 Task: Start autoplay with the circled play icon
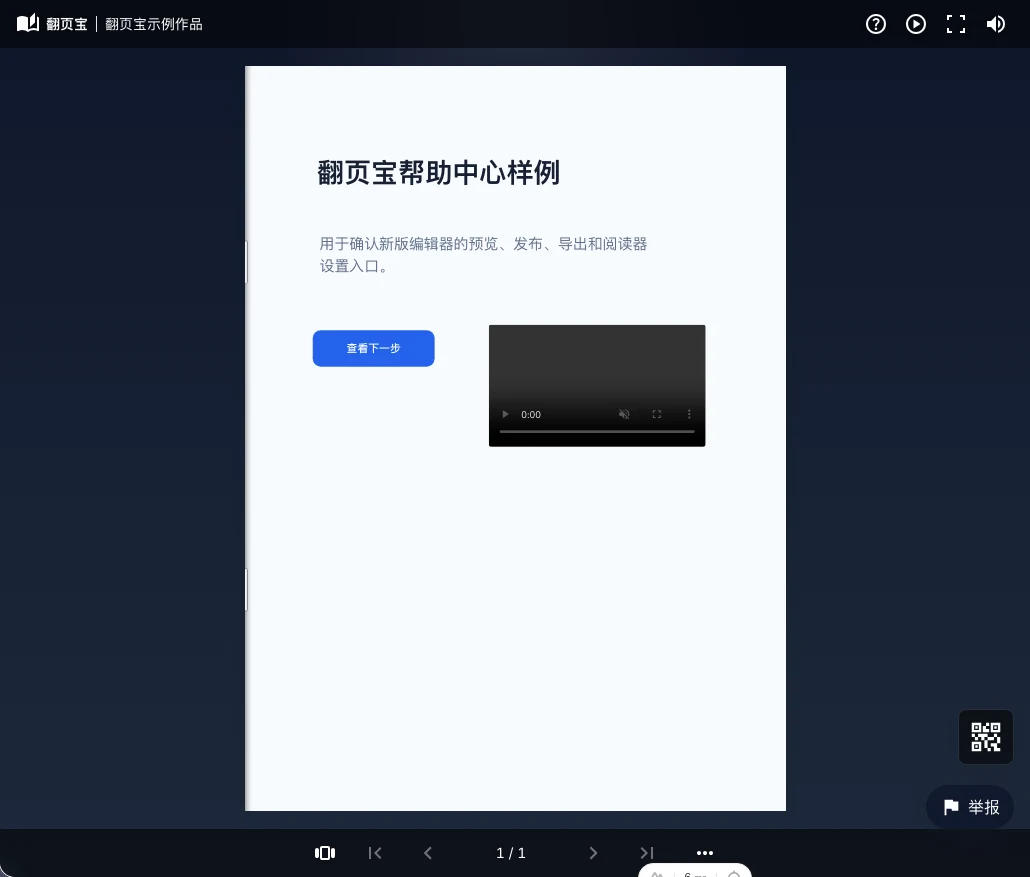point(916,24)
